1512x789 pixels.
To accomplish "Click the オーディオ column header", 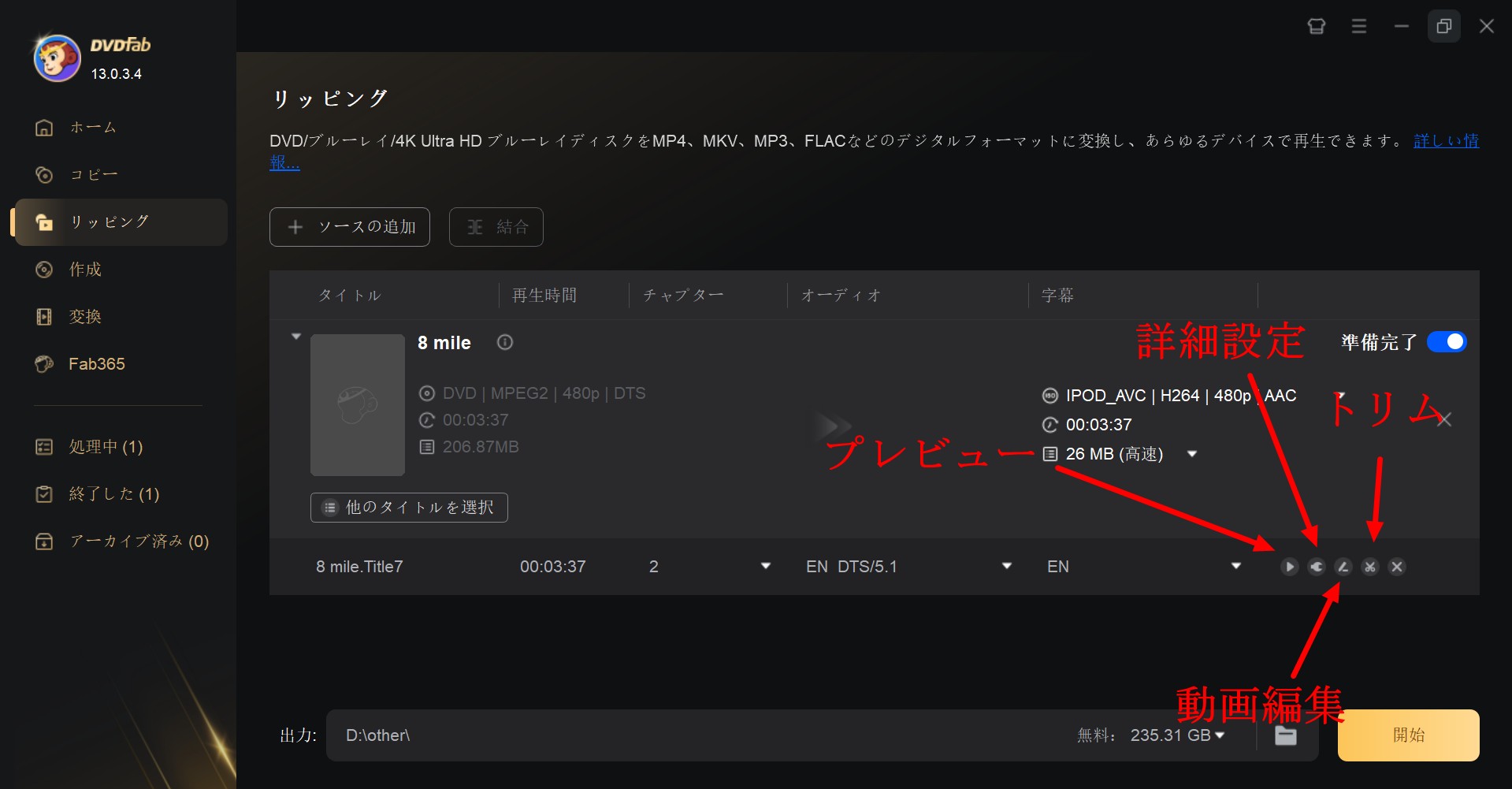I will pyautogui.click(x=841, y=296).
